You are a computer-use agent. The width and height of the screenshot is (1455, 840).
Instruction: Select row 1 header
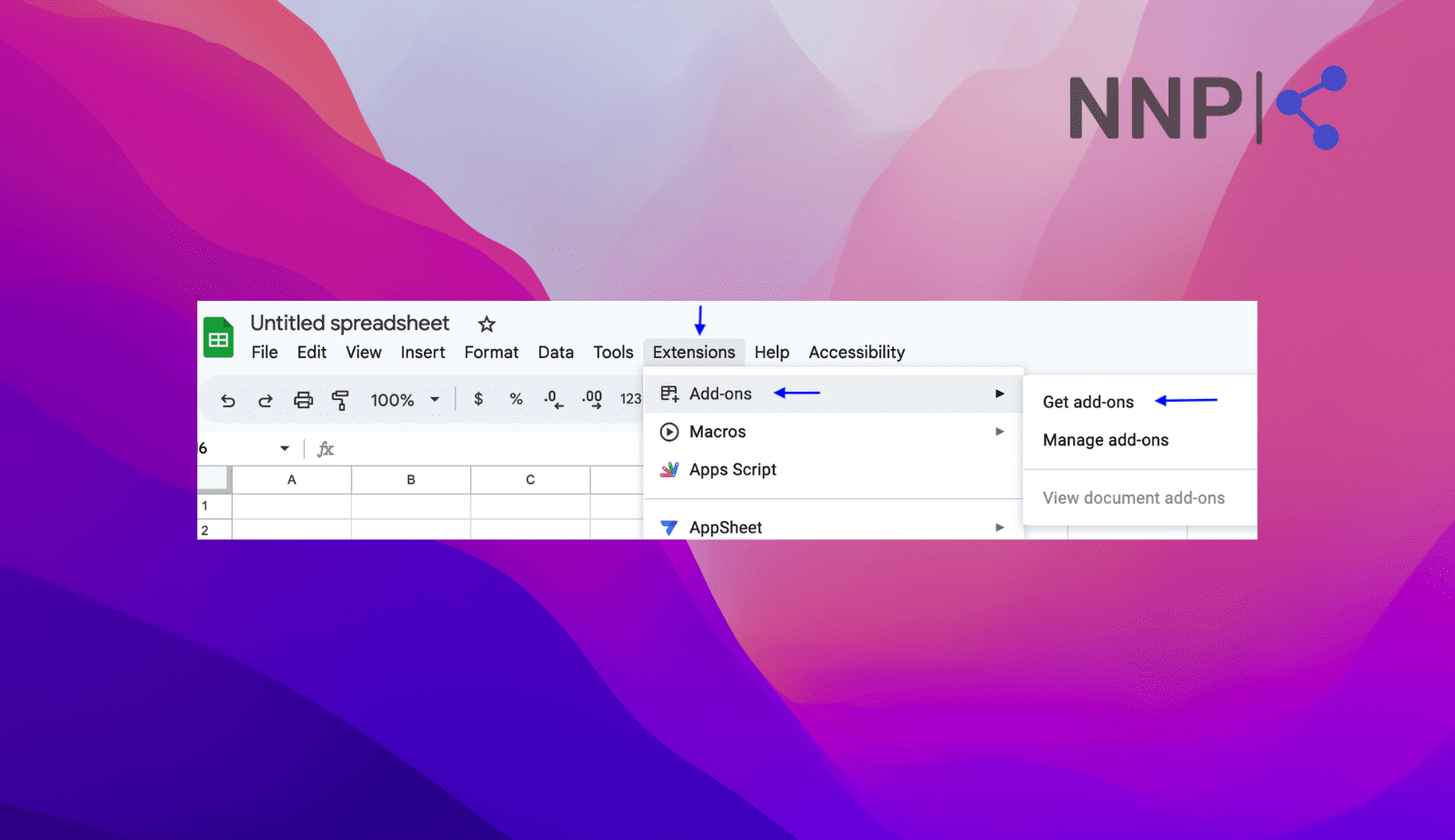[215, 505]
